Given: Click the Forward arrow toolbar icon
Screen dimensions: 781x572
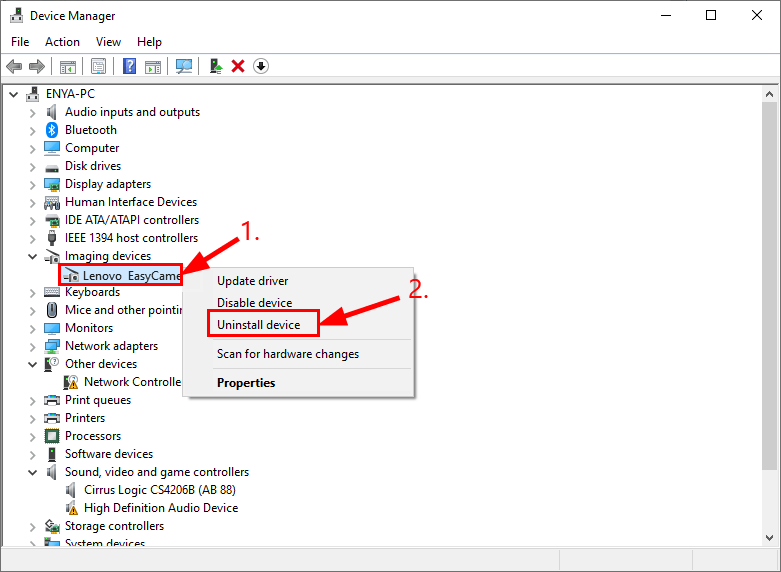Looking at the screenshot, I should coord(37,66).
